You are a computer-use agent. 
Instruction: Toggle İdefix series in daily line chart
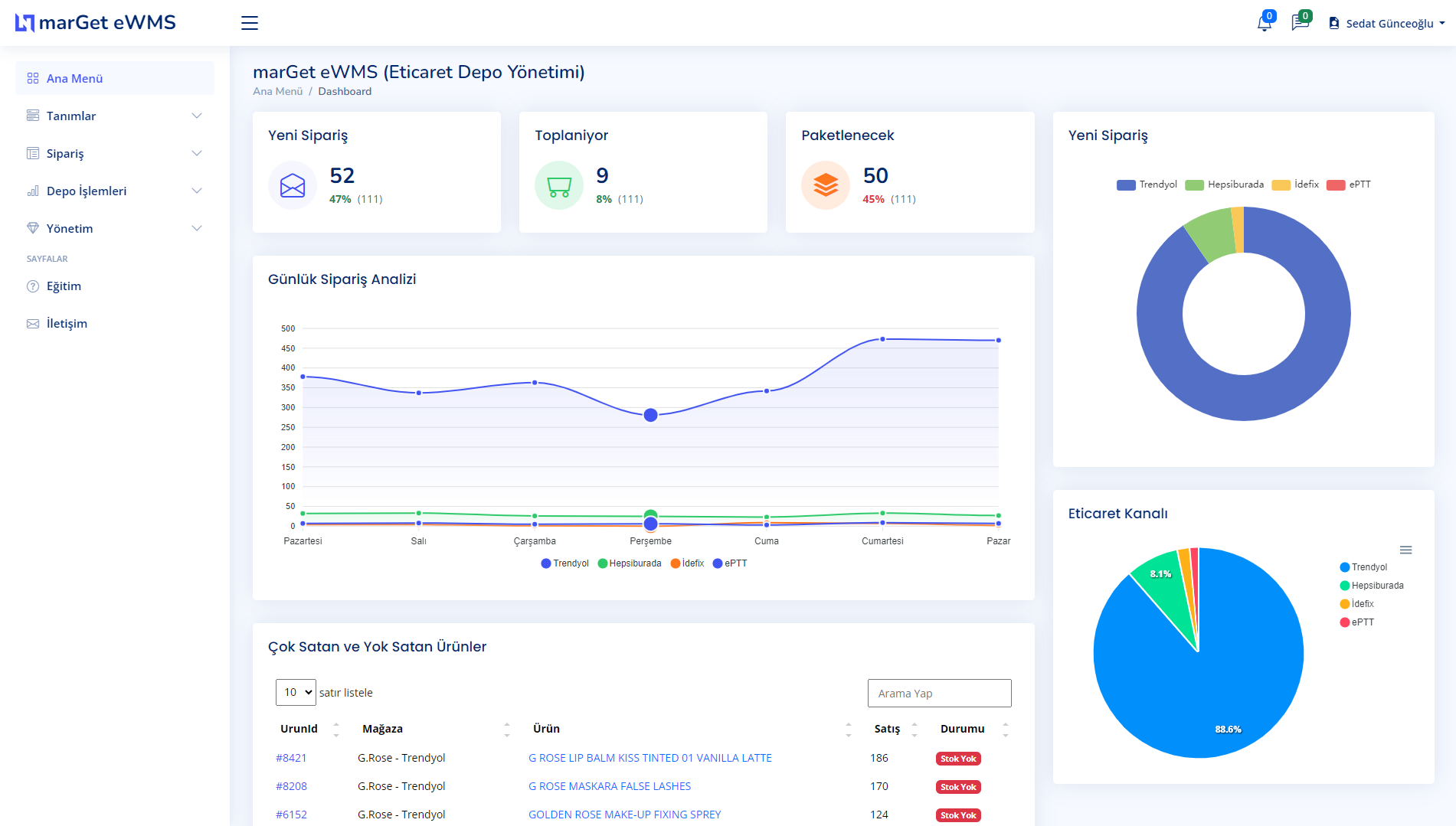(x=687, y=563)
